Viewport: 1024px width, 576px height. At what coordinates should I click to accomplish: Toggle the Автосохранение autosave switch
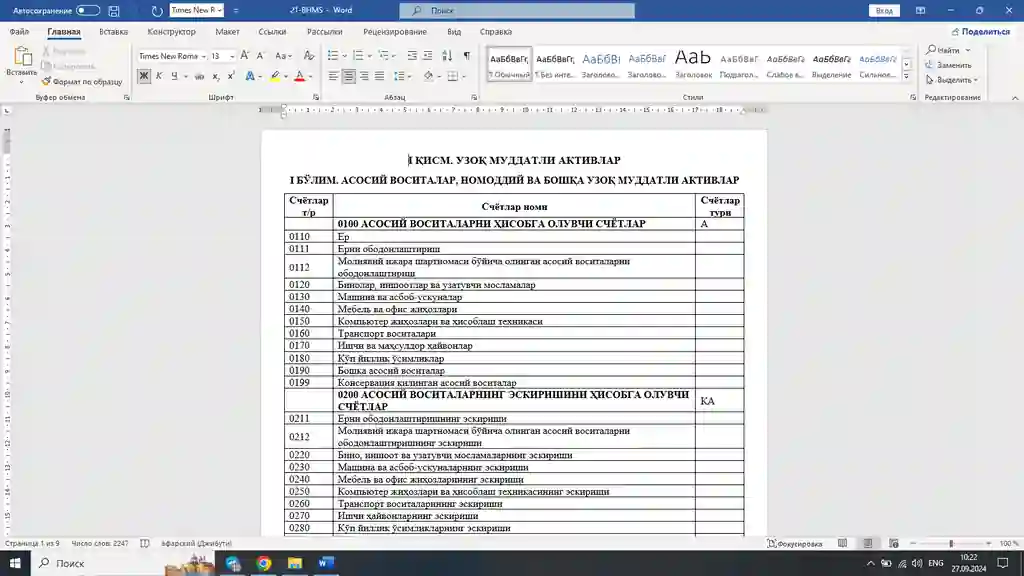(88, 10)
